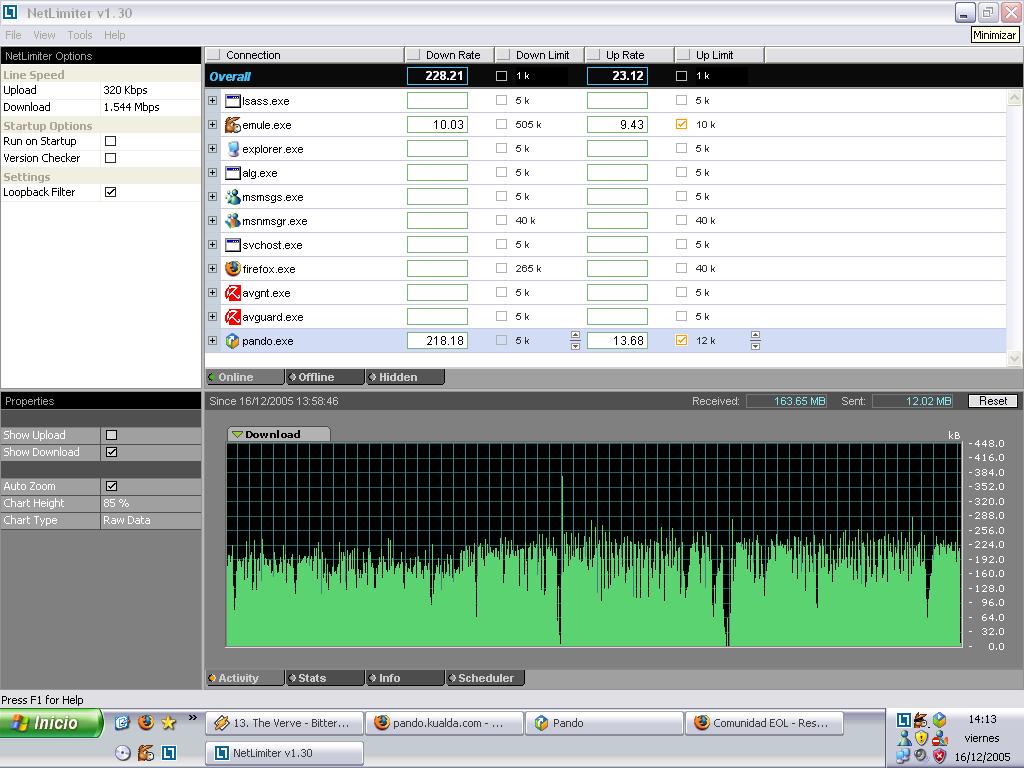Disable the Loopback Filter checkbox

(111, 192)
